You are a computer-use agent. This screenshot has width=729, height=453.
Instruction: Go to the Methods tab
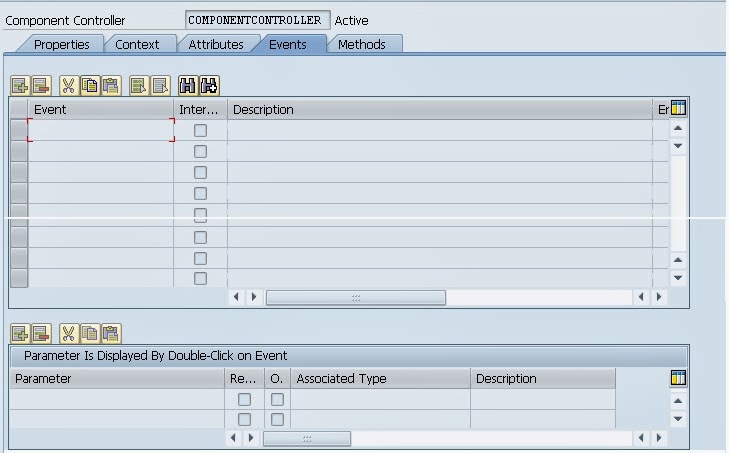pos(362,45)
